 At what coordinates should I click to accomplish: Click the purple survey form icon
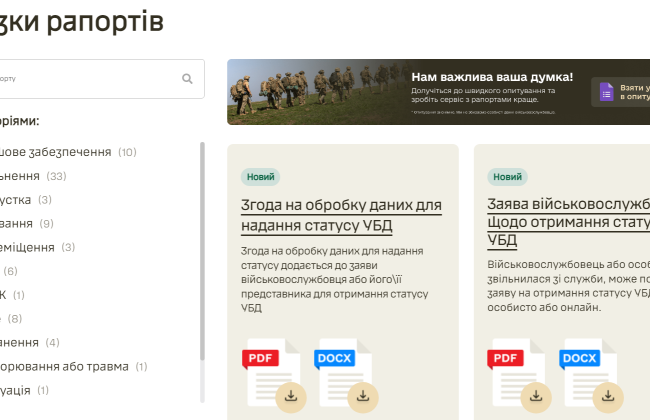606,92
